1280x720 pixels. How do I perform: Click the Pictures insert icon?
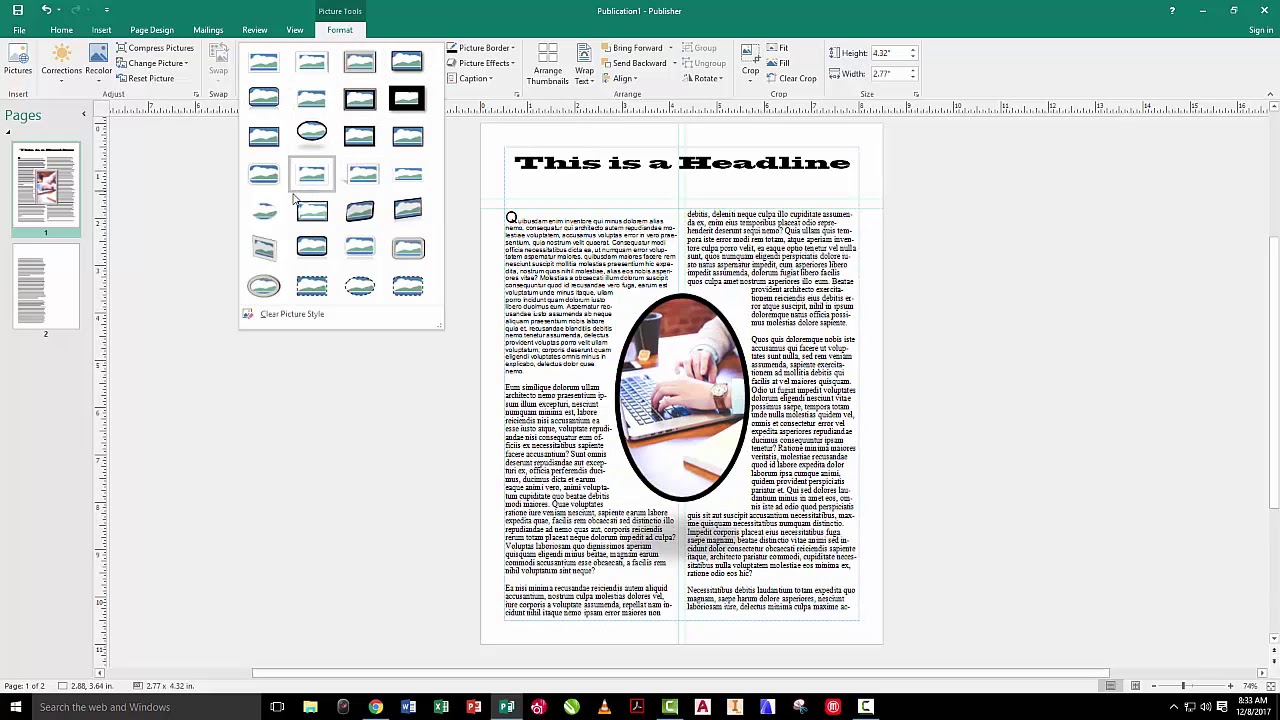18,60
